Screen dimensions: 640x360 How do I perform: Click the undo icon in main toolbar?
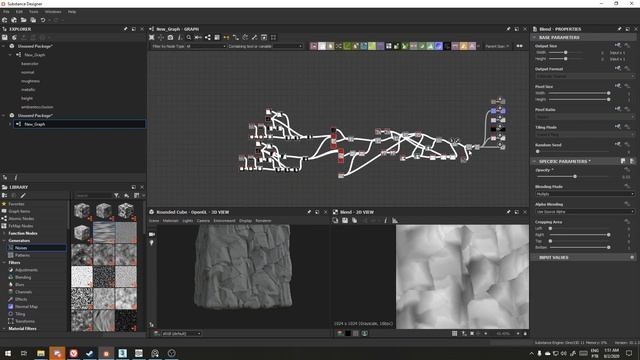coord(42,20)
